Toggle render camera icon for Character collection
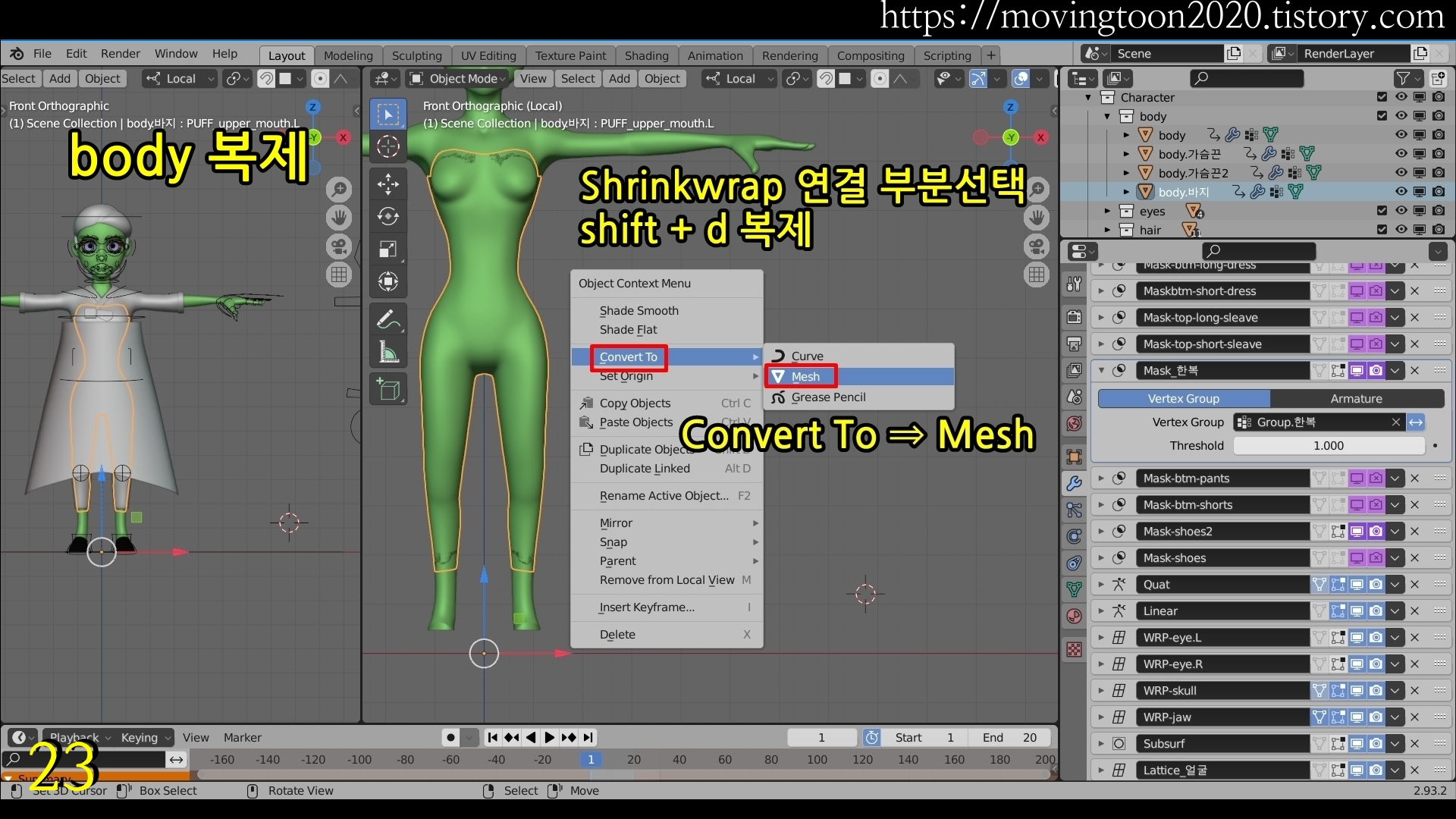The width and height of the screenshot is (1456, 819). 1439,97
